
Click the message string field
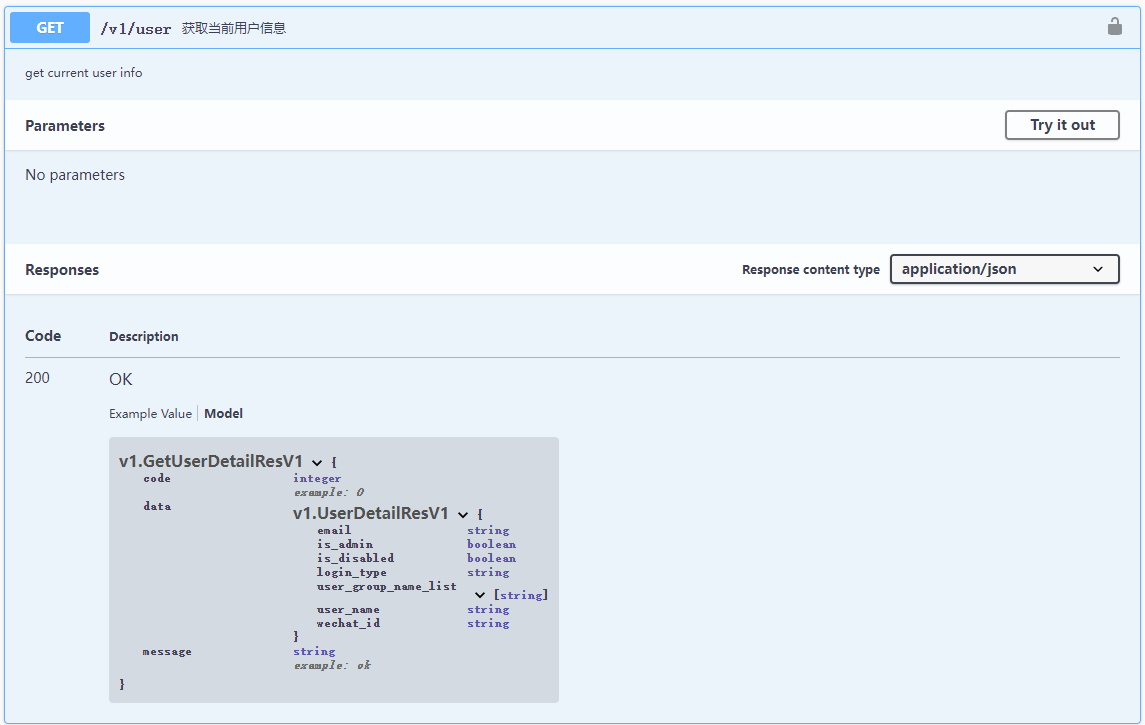point(166,651)
